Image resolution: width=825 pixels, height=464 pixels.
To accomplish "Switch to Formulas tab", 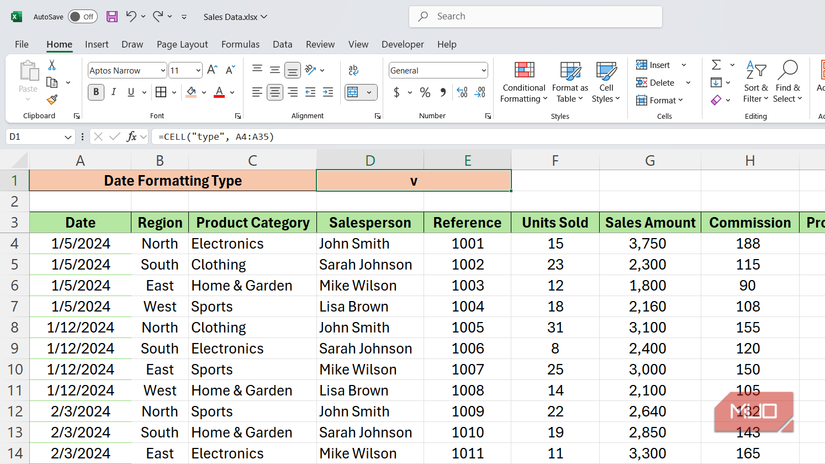I will [240, 44].
